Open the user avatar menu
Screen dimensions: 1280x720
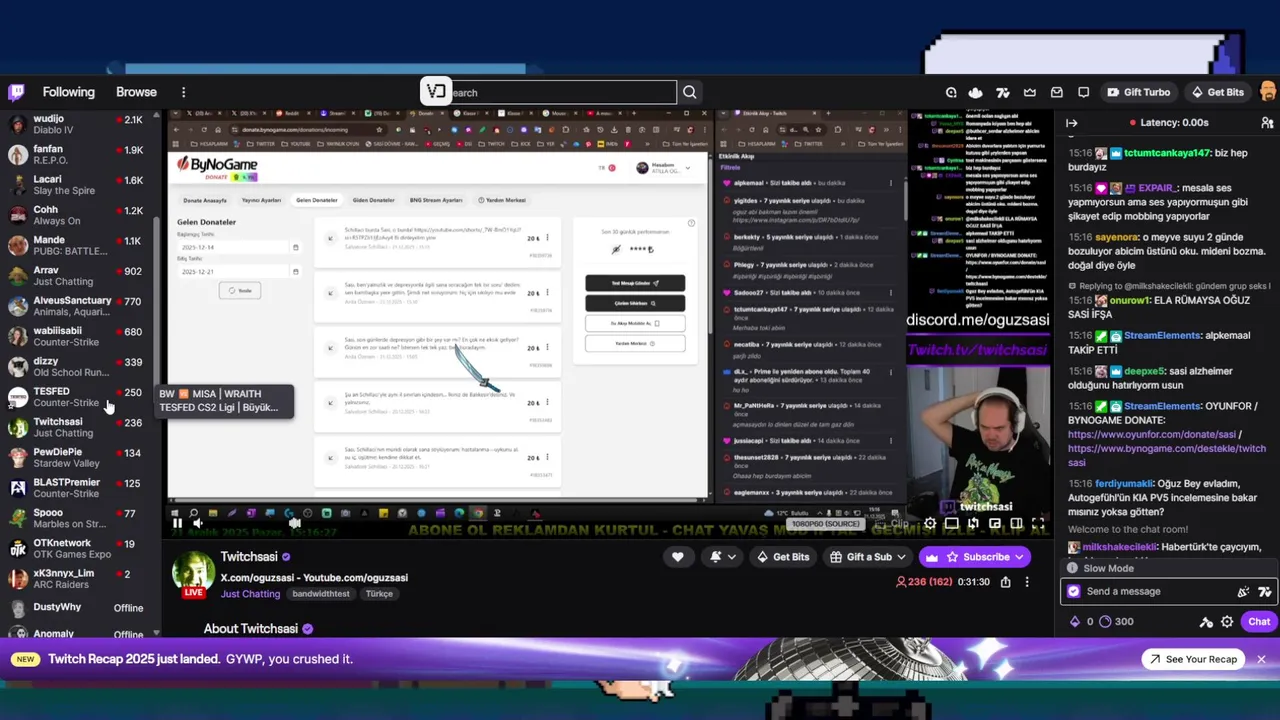click(1268, 92)
